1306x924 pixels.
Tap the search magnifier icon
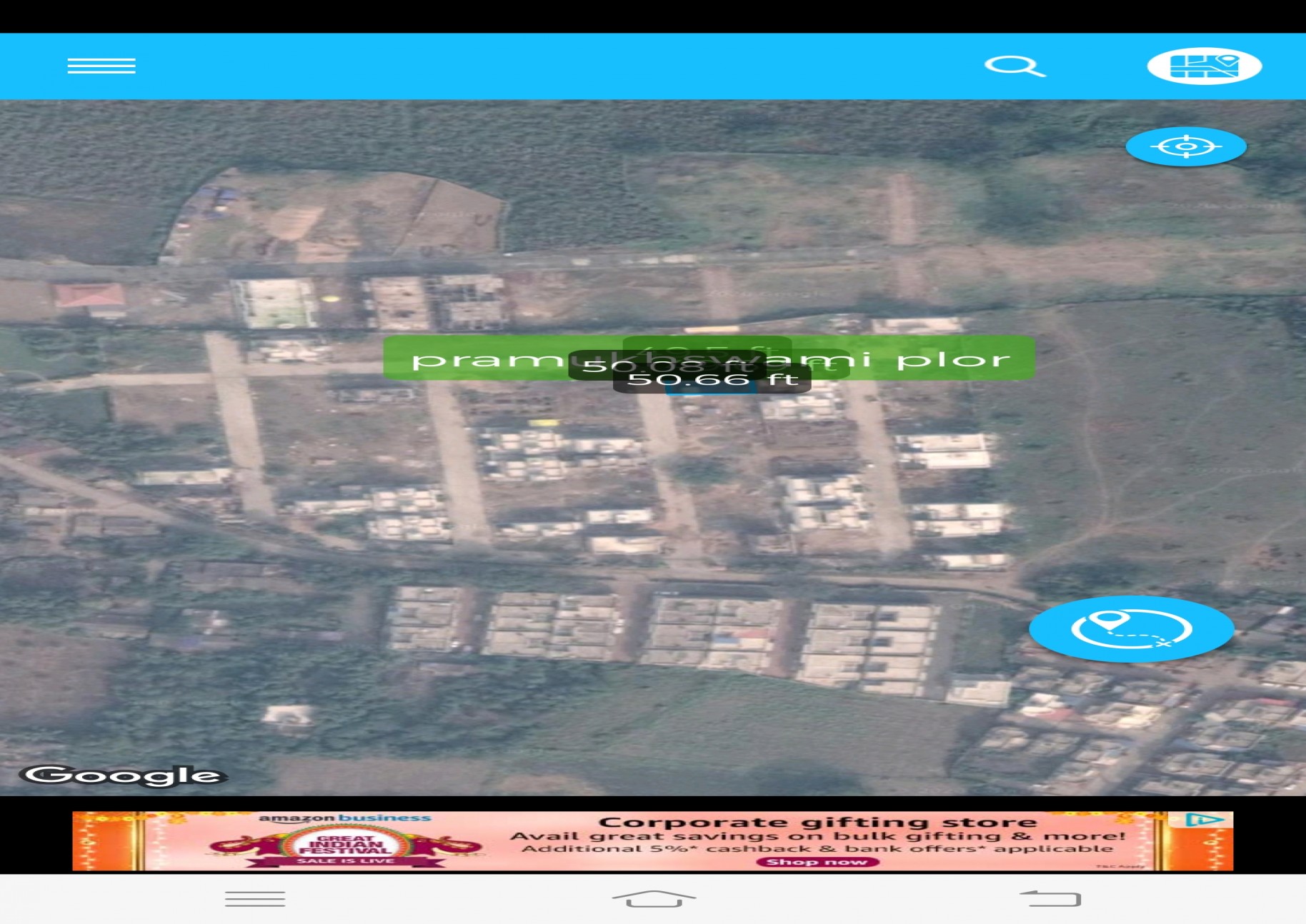tap(1015, 66)
